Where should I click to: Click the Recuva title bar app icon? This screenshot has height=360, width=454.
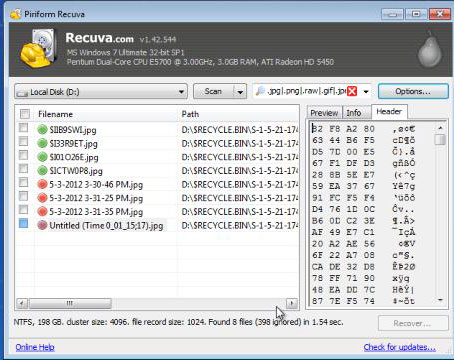(15, 14)
